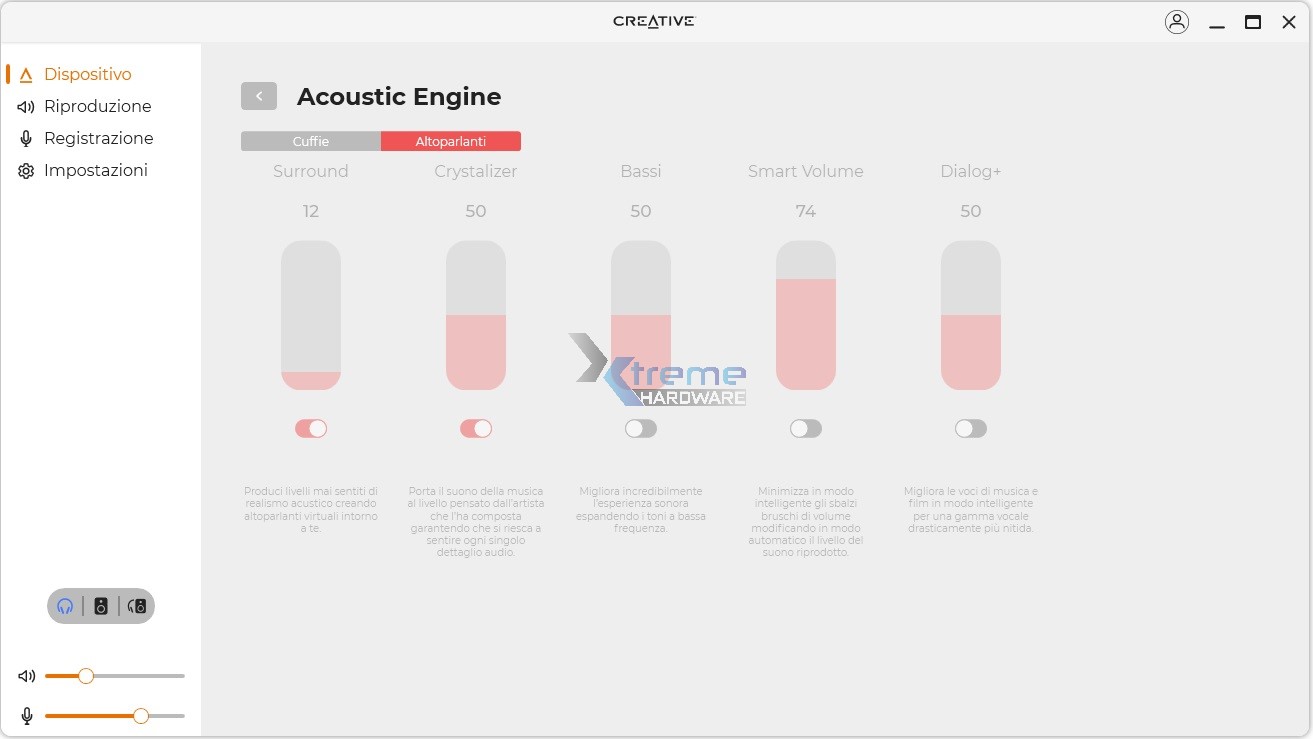Disable the Surround toggle

pos(311,428)
